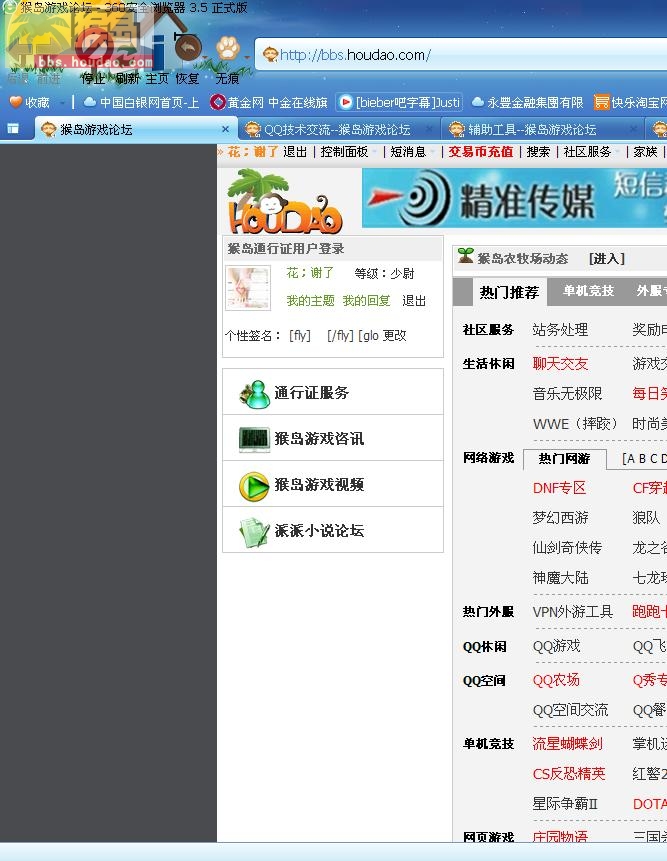Click 更改 to edit the signature

pyautogui.click(x=394, y=336)
